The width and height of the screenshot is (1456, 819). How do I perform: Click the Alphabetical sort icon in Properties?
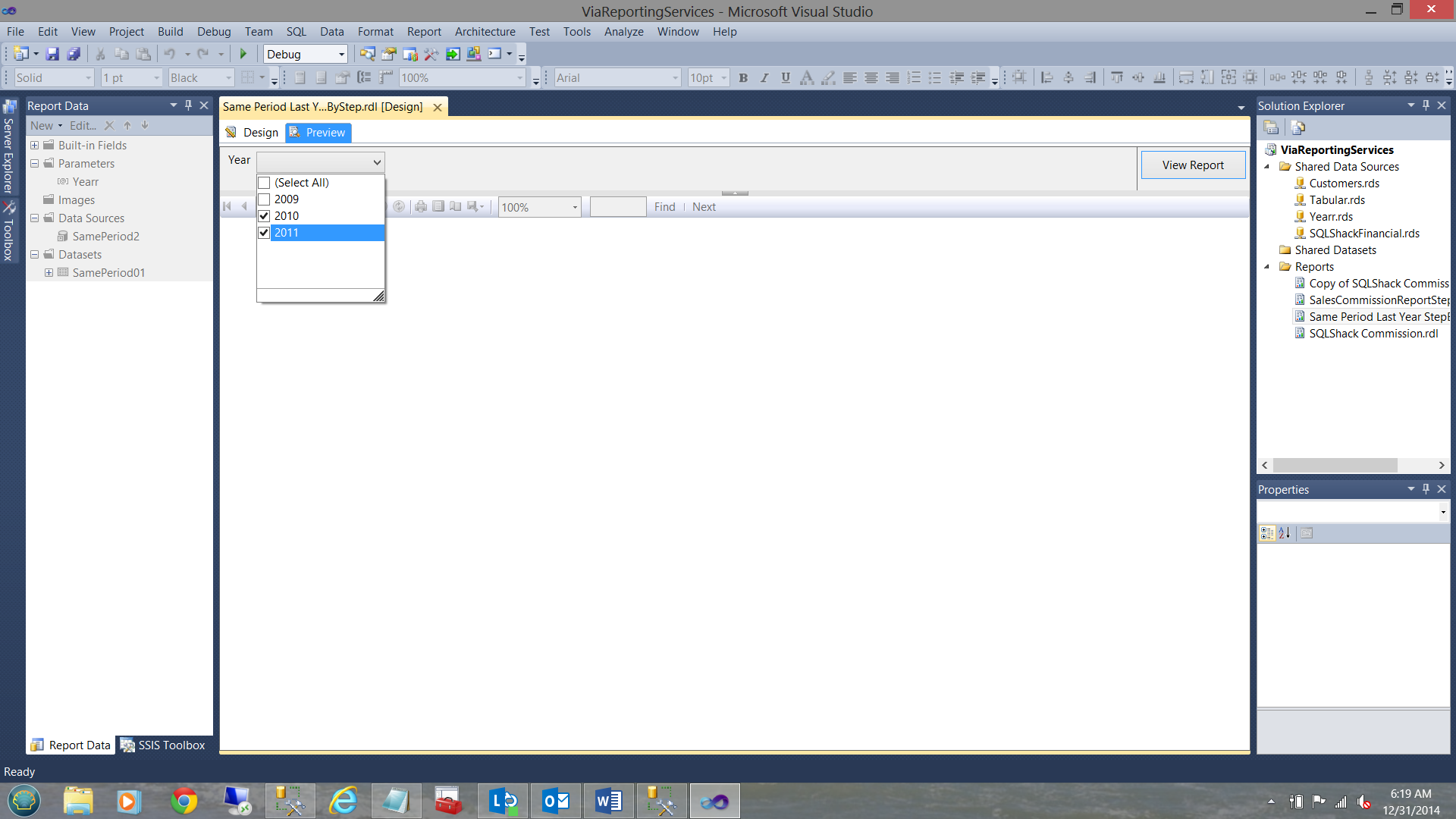tap(1284, 533)
